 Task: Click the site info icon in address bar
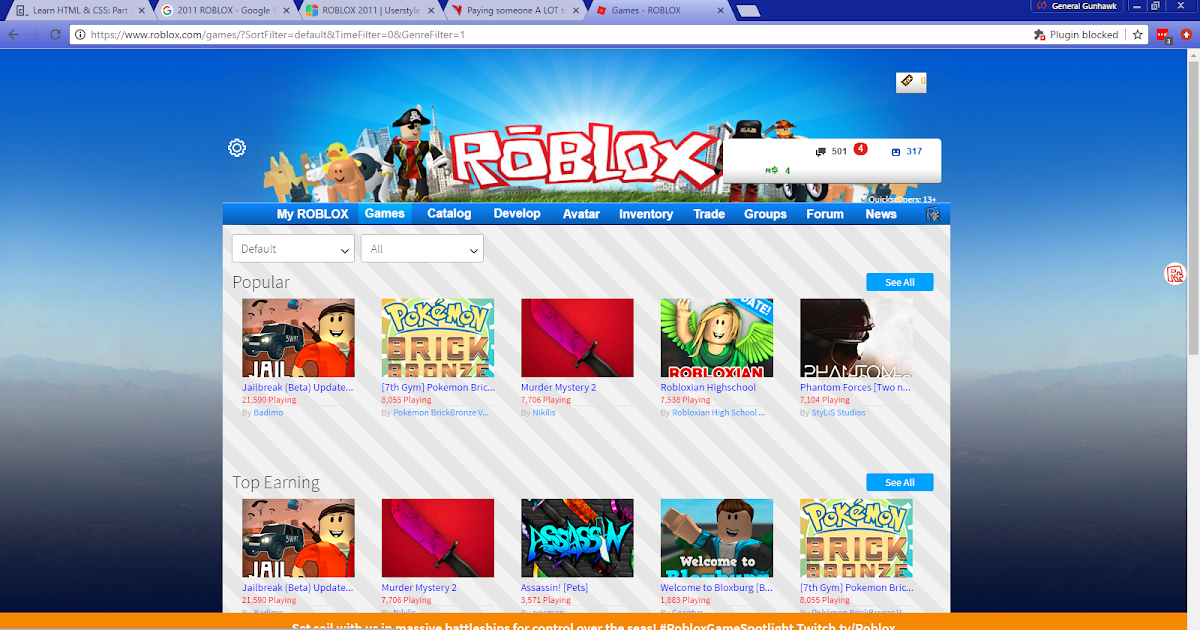click(x=79, y=35)
